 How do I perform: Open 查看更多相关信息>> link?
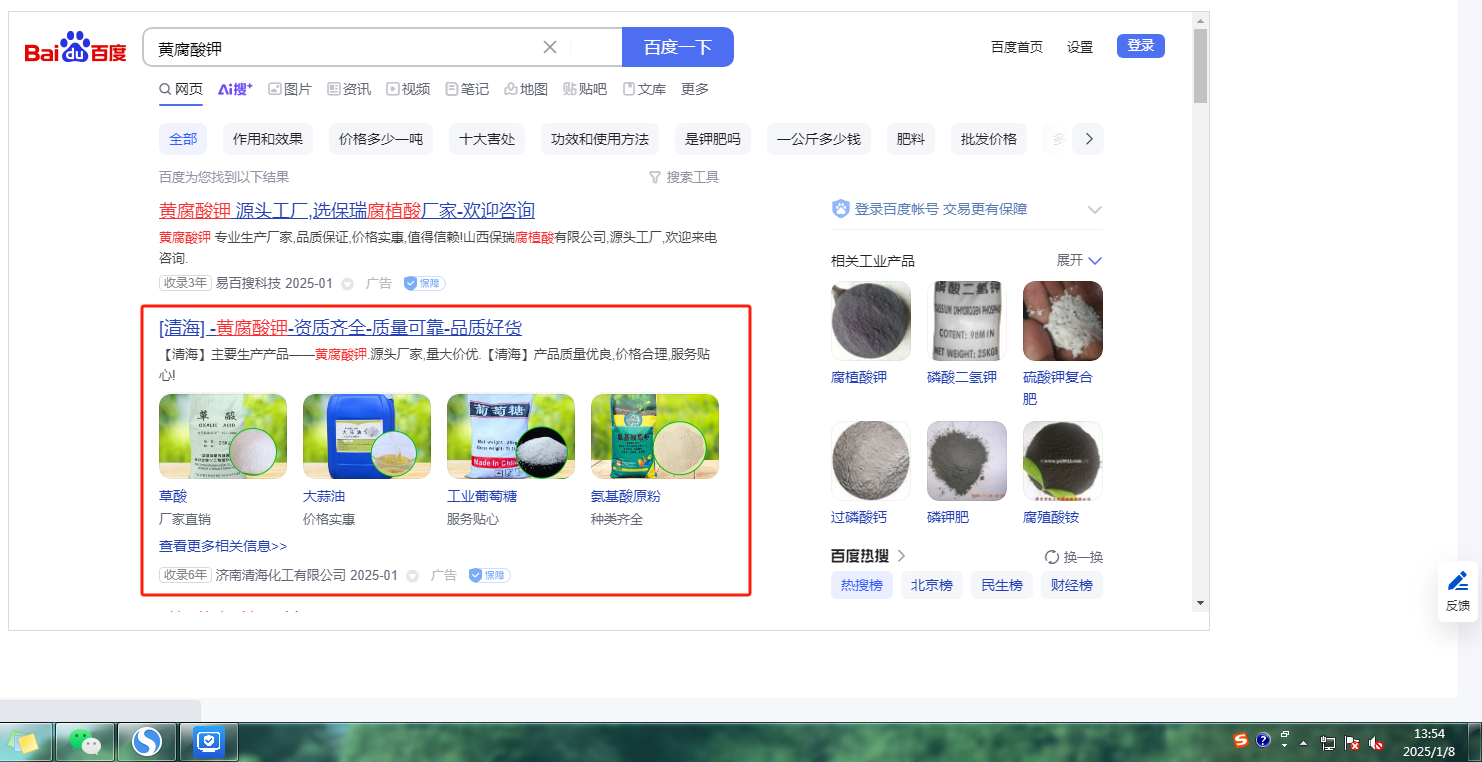(223, 546)
